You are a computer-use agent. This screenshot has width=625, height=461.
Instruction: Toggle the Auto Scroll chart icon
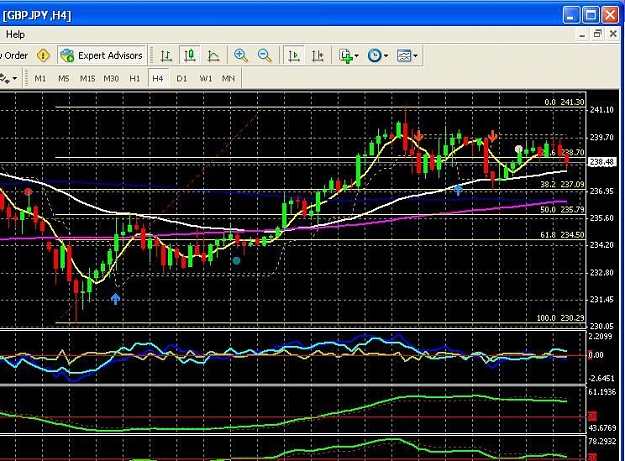[x=294, y=55]
